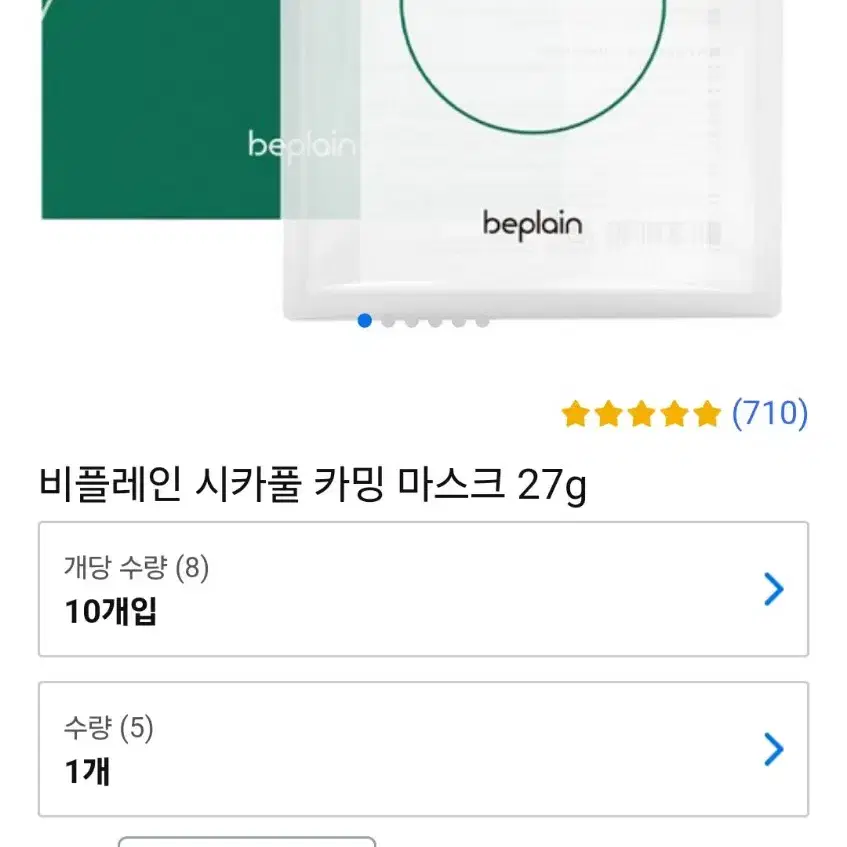Go to third product image dot
The image size is (847, 847).
412,321
